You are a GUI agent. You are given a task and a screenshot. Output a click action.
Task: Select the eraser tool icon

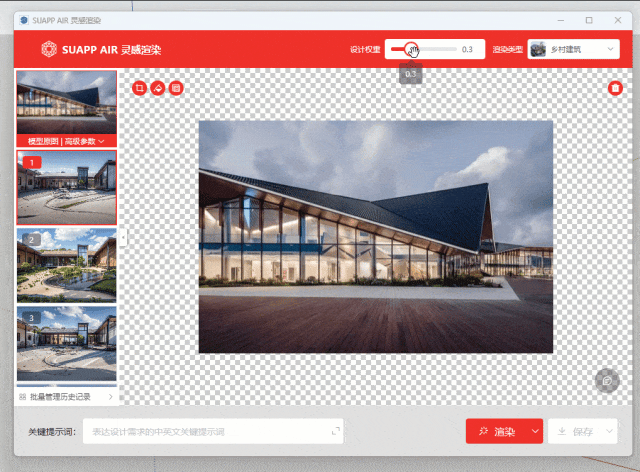(x=158, y=88)
